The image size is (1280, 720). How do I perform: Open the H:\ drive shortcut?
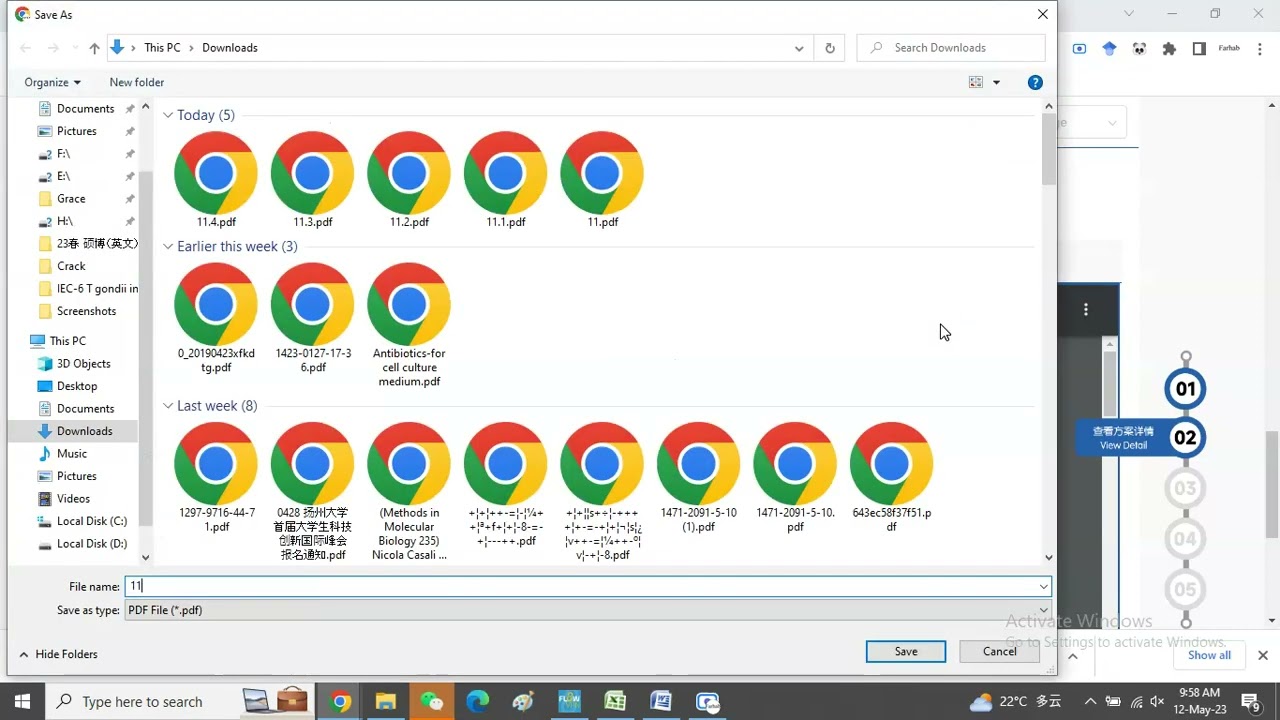tap(64, 221)
